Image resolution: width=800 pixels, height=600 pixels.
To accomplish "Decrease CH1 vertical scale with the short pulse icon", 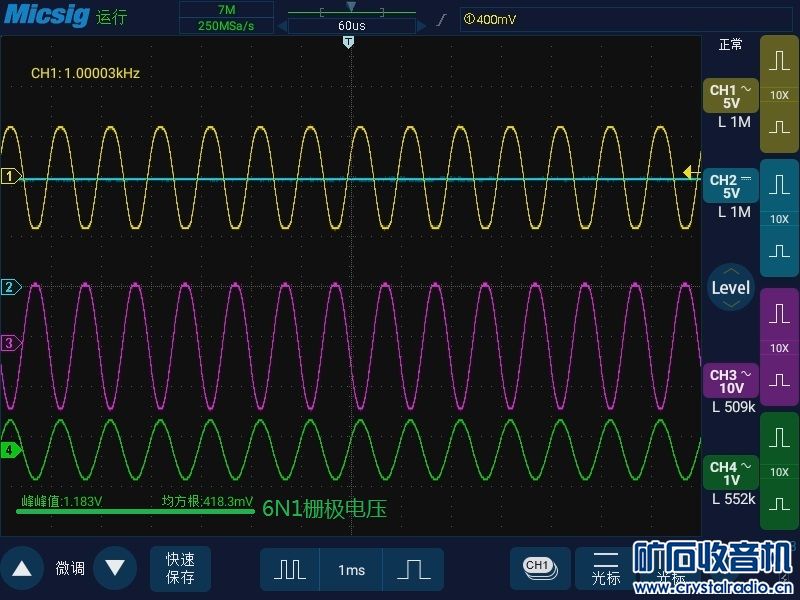I will pos(779,127).
